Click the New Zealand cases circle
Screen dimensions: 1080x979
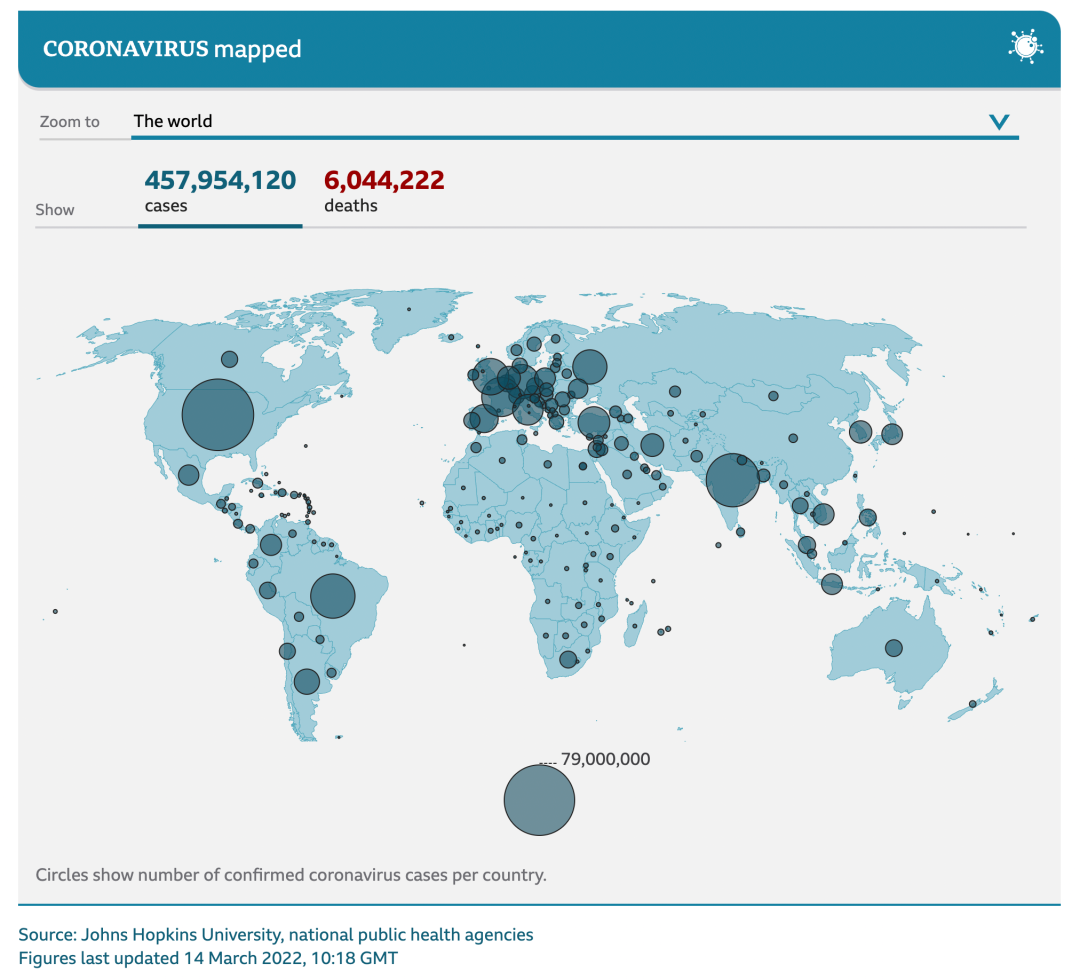[973, 704]
